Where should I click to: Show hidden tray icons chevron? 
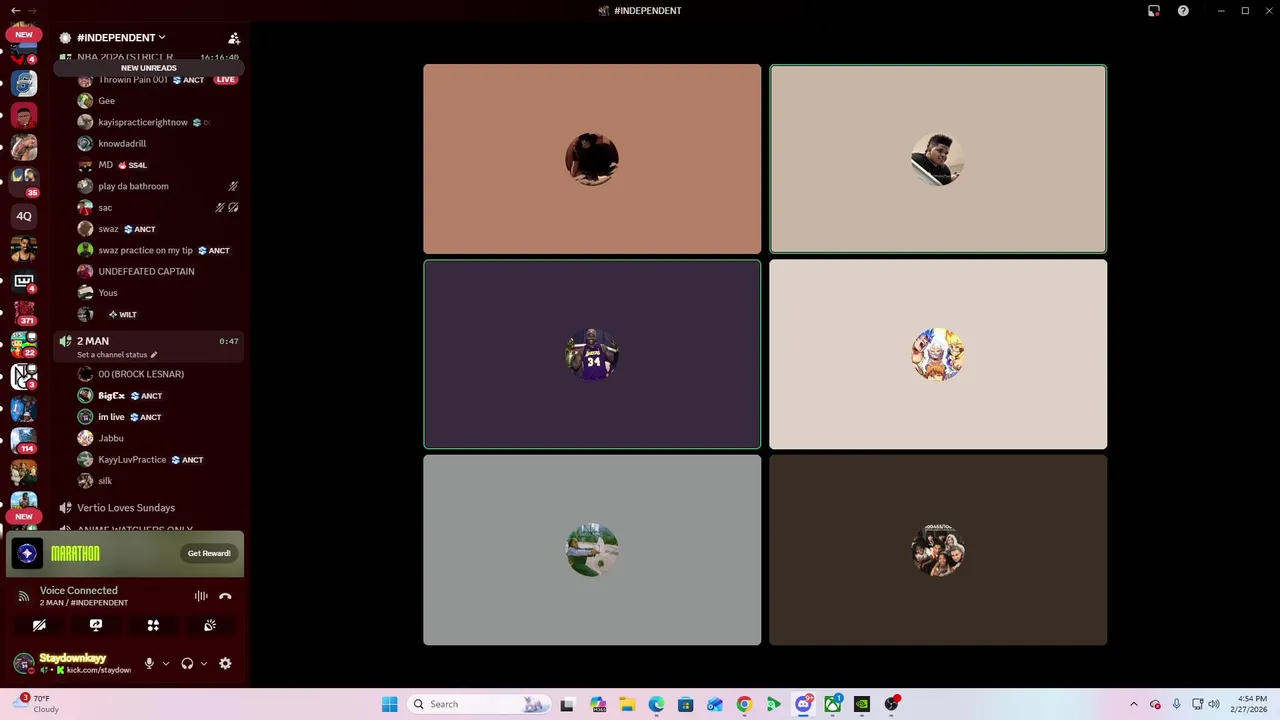tap(1133, 704)
